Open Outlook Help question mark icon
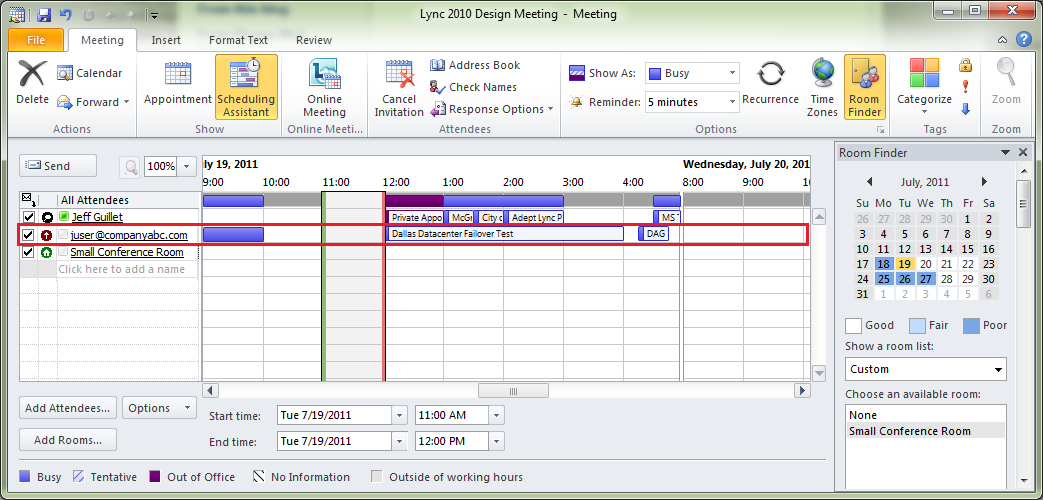1043x500 pixels. point(1023,40)
